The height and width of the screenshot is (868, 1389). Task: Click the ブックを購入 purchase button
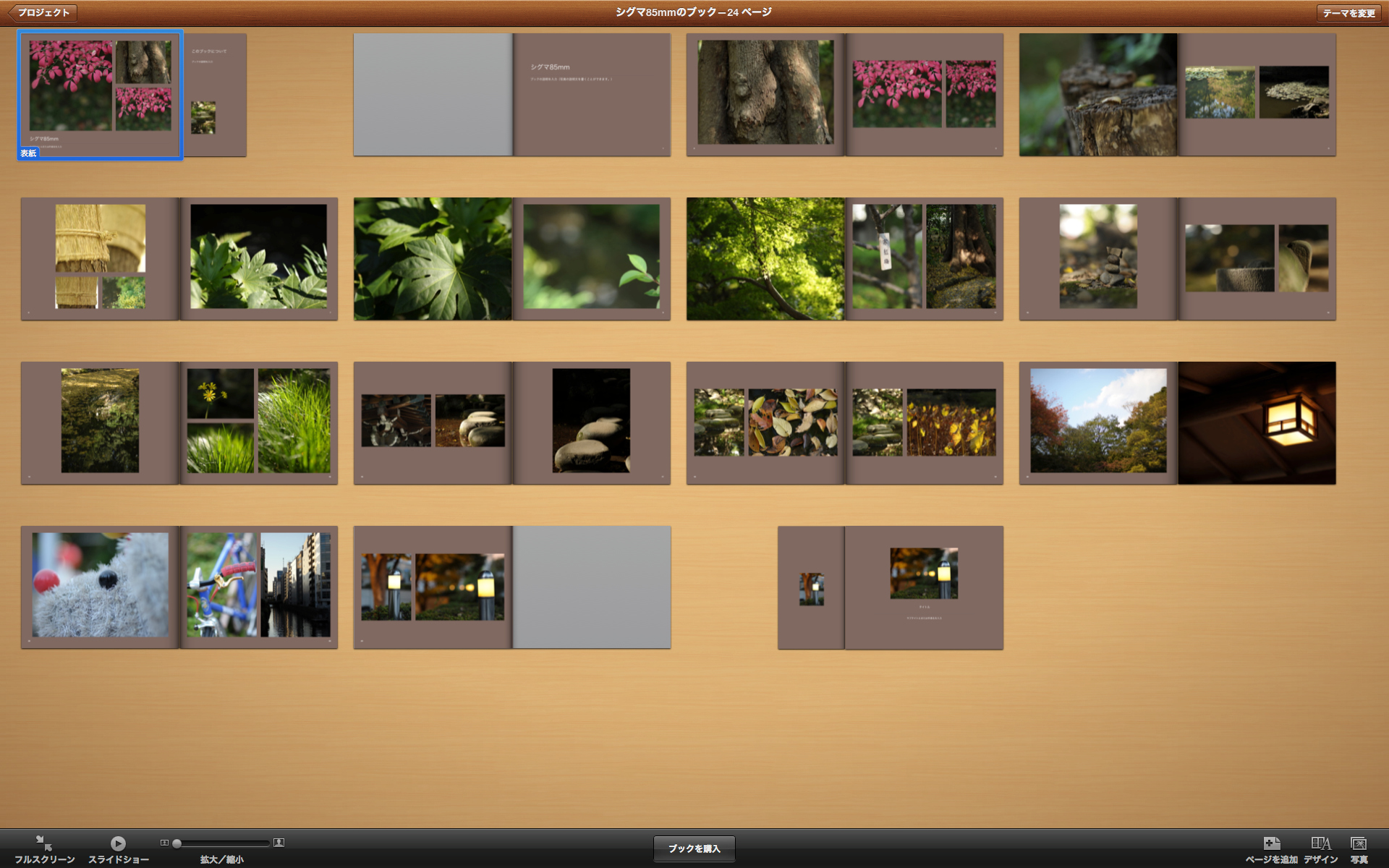point(694,848)
